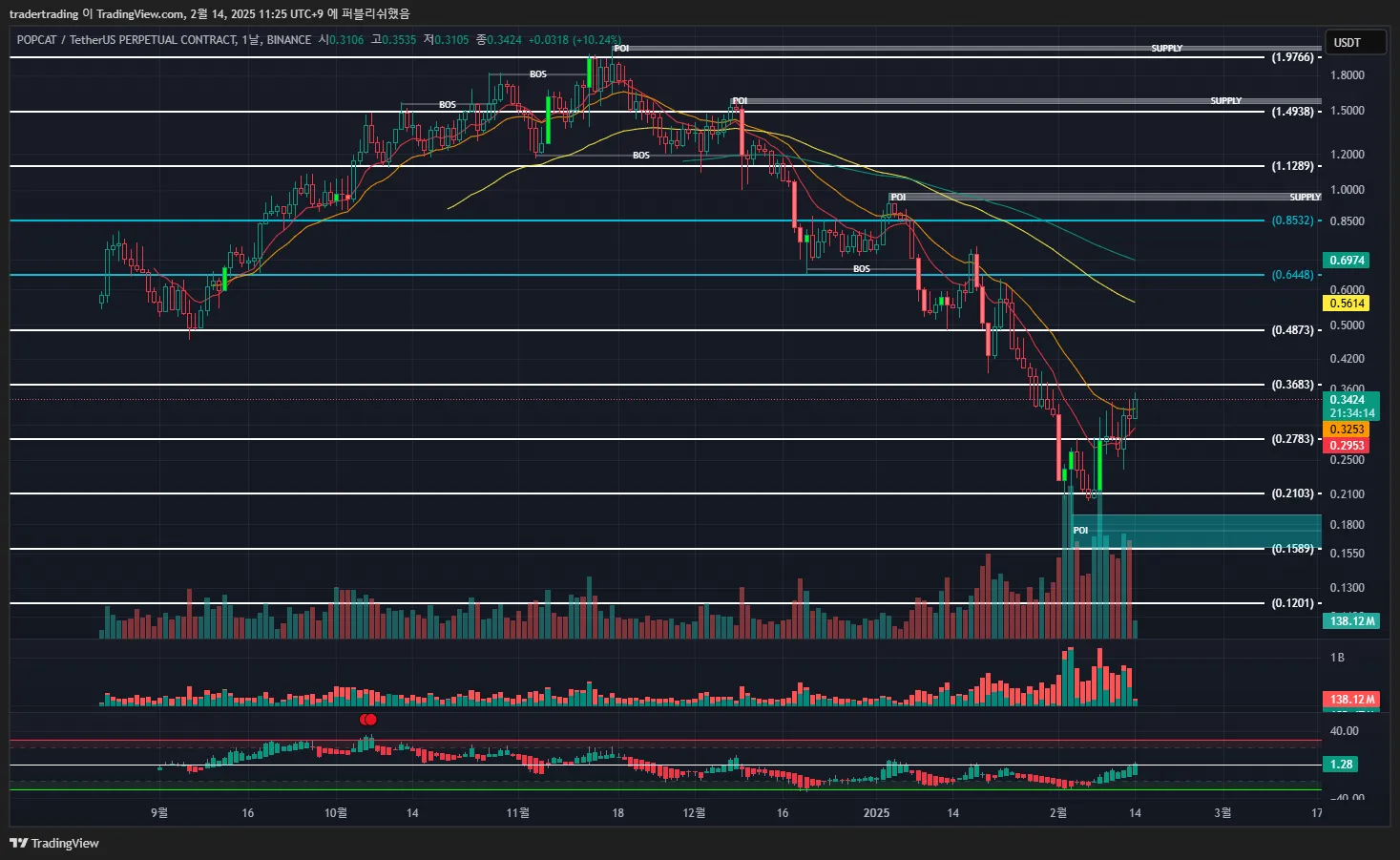Click the 0.4200 price axis label
This screenshot has height=860, width=1400.
pyautogui.click(x=1347, y=359)
